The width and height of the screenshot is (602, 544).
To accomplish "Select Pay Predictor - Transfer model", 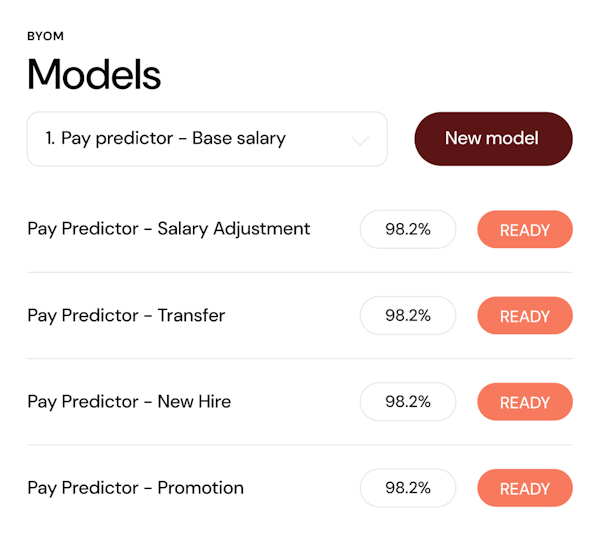I will tap(126, 315).
